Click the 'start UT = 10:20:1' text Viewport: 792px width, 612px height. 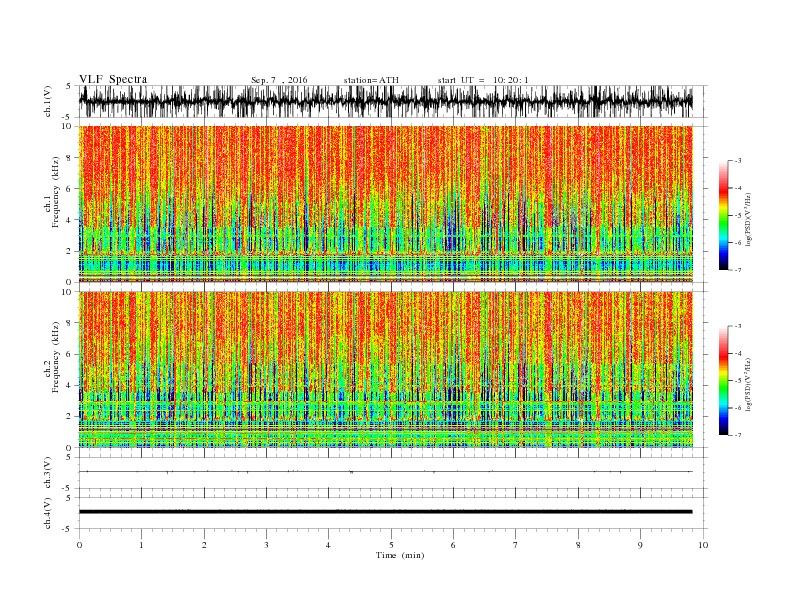coord(483,80)
